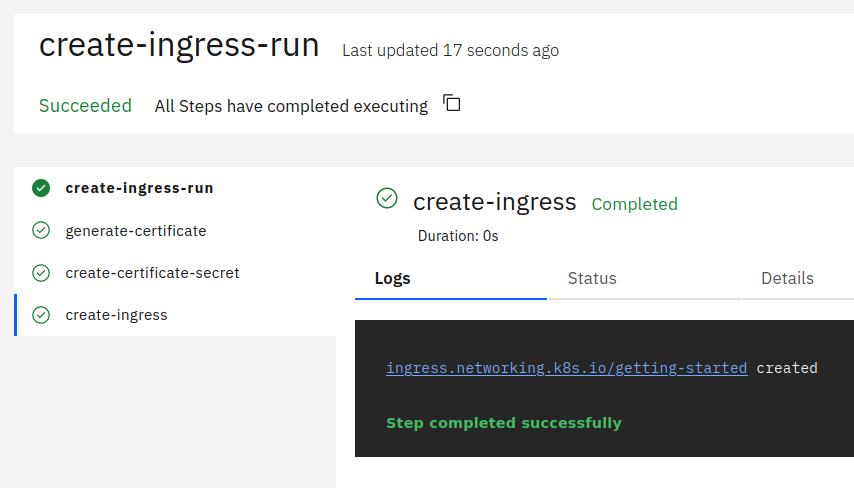Click the 'Duration: 0s' text
The image size is (854, 488).
click(x=458, y=236)
